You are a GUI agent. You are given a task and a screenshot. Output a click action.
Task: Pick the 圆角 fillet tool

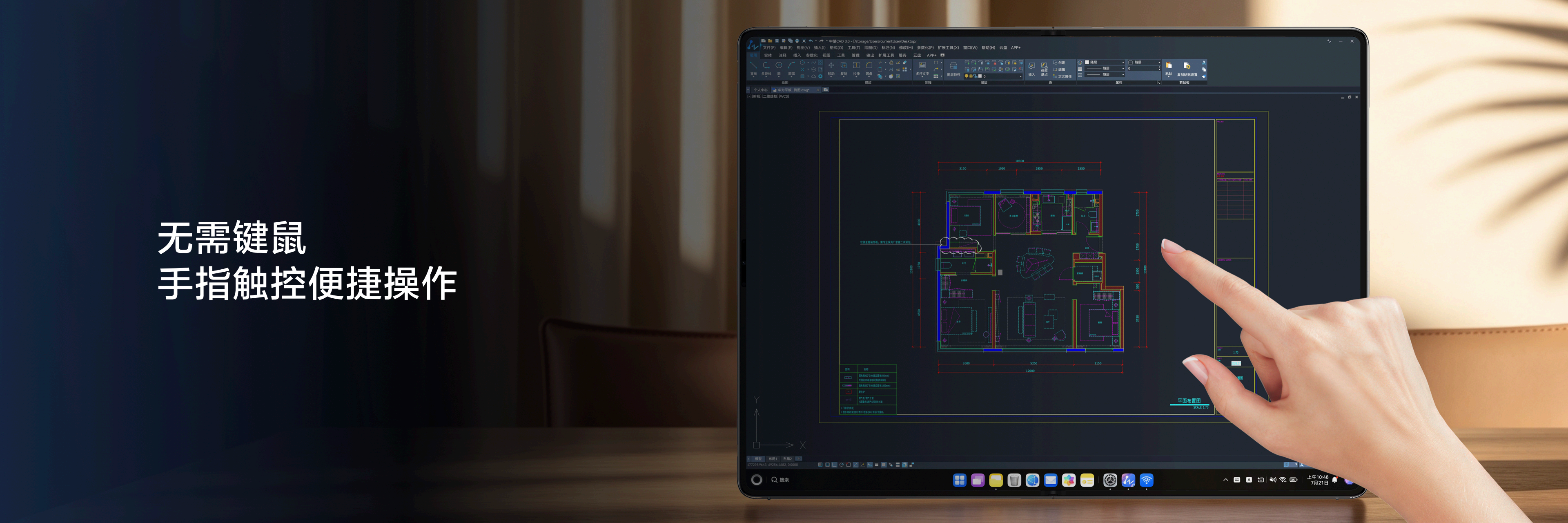(x=869, y=69)
